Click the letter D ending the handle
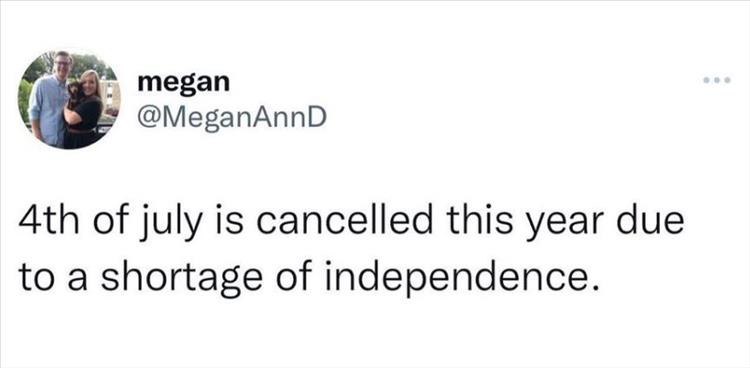This screenshot has height=368, width=750. pyautogui.click(x=316, y=116)
